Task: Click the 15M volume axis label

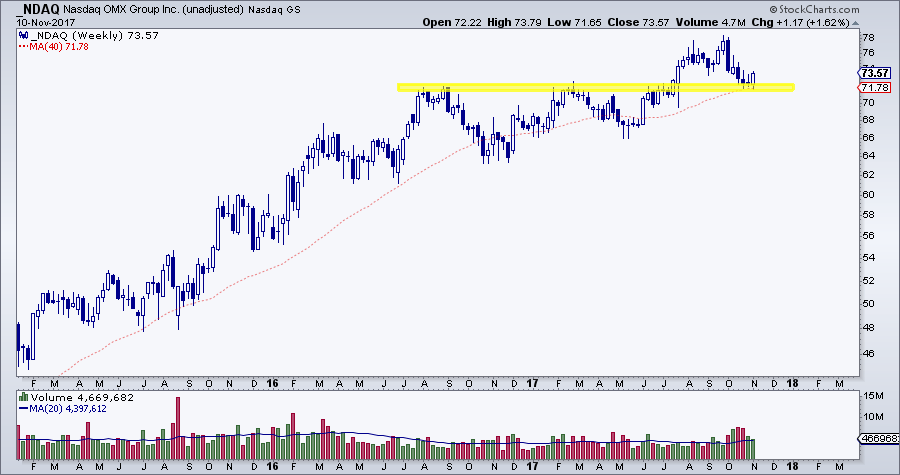Action: (872, 395)
